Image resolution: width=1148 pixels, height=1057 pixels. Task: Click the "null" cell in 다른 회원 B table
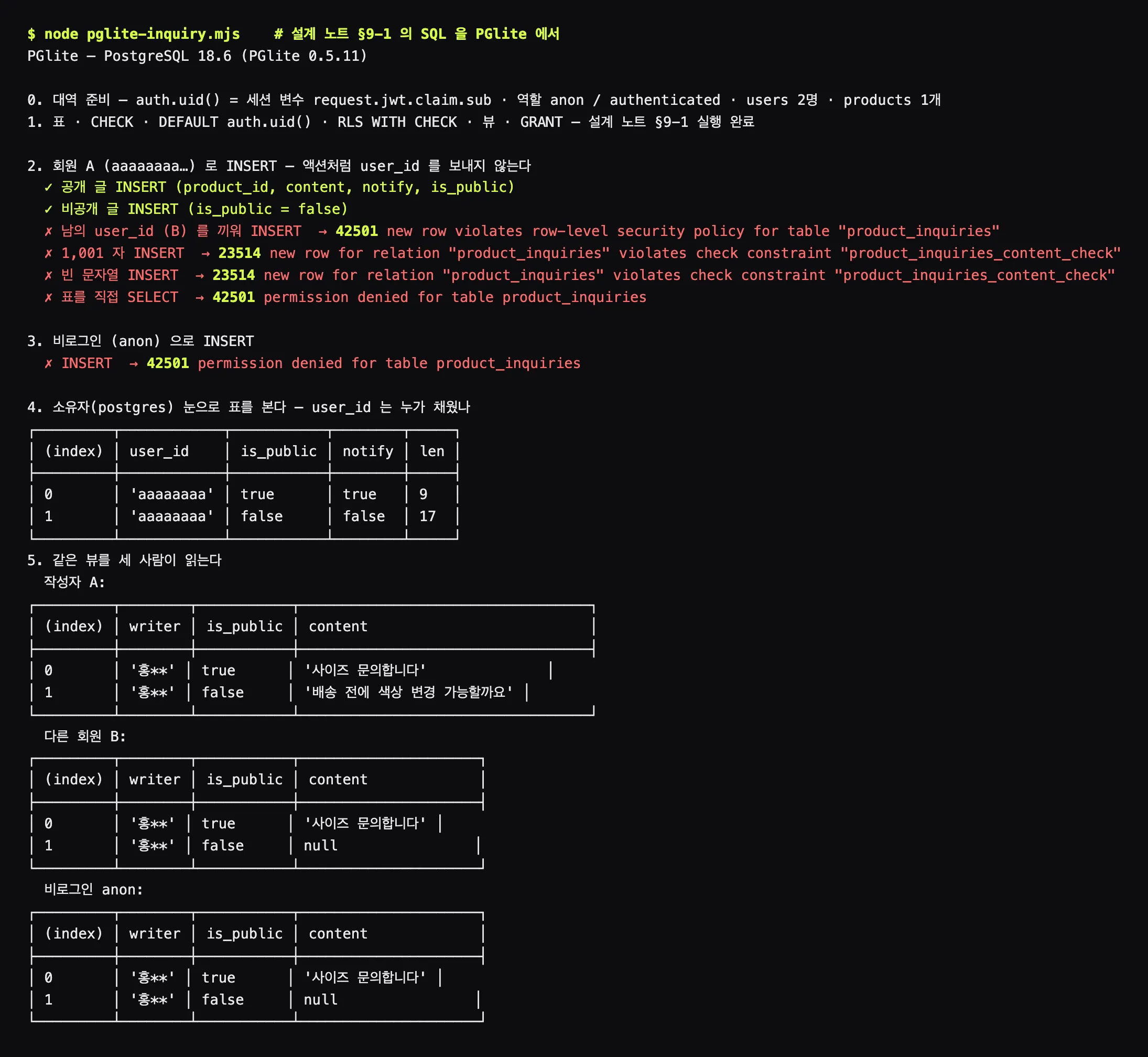(x=321, y=845)
